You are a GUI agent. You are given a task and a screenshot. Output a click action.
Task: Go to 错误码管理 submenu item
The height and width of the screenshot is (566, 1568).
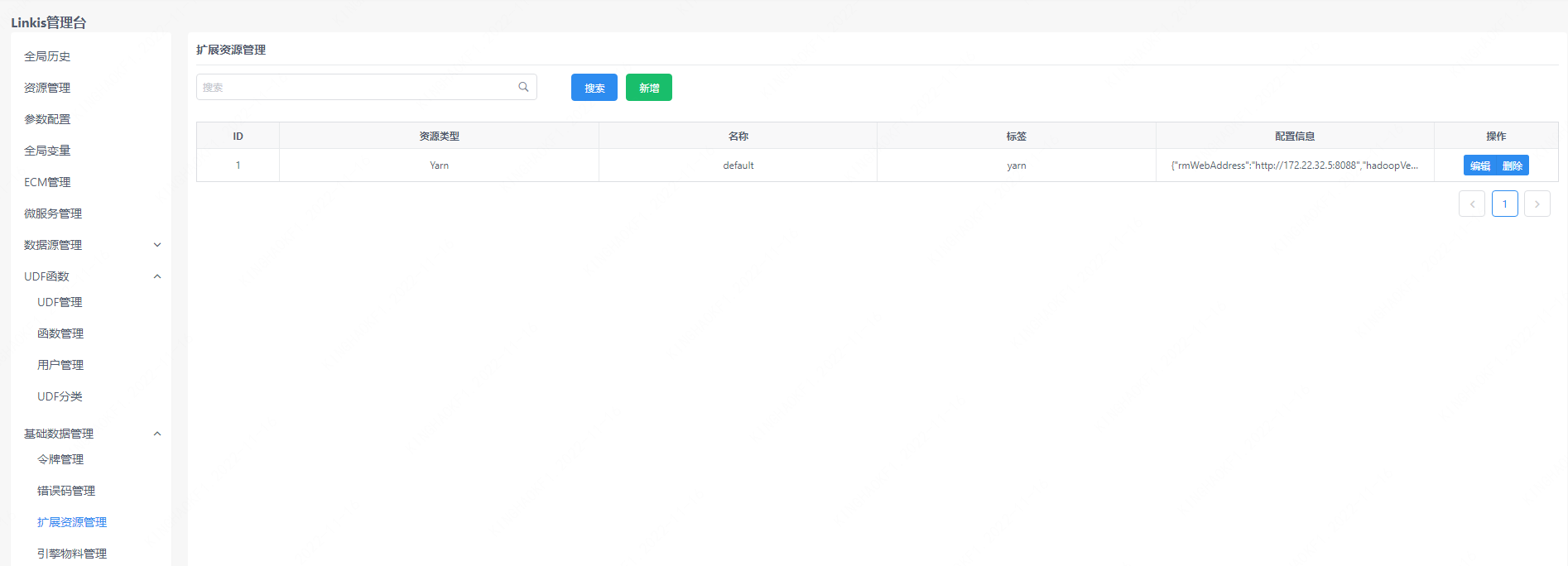(x=66, y=491)
